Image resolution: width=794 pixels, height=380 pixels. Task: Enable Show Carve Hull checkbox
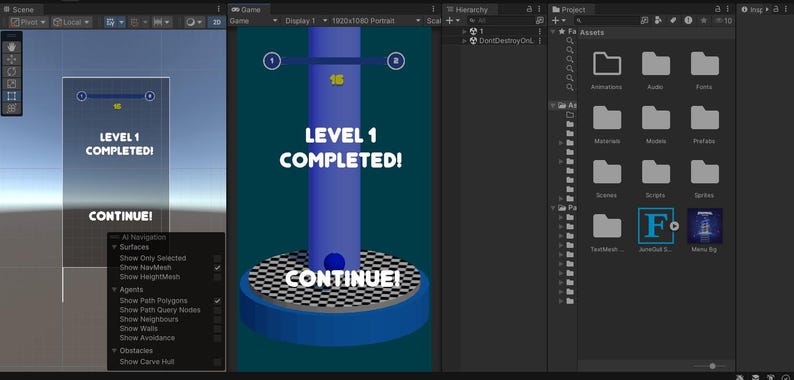tap(217, 362)
